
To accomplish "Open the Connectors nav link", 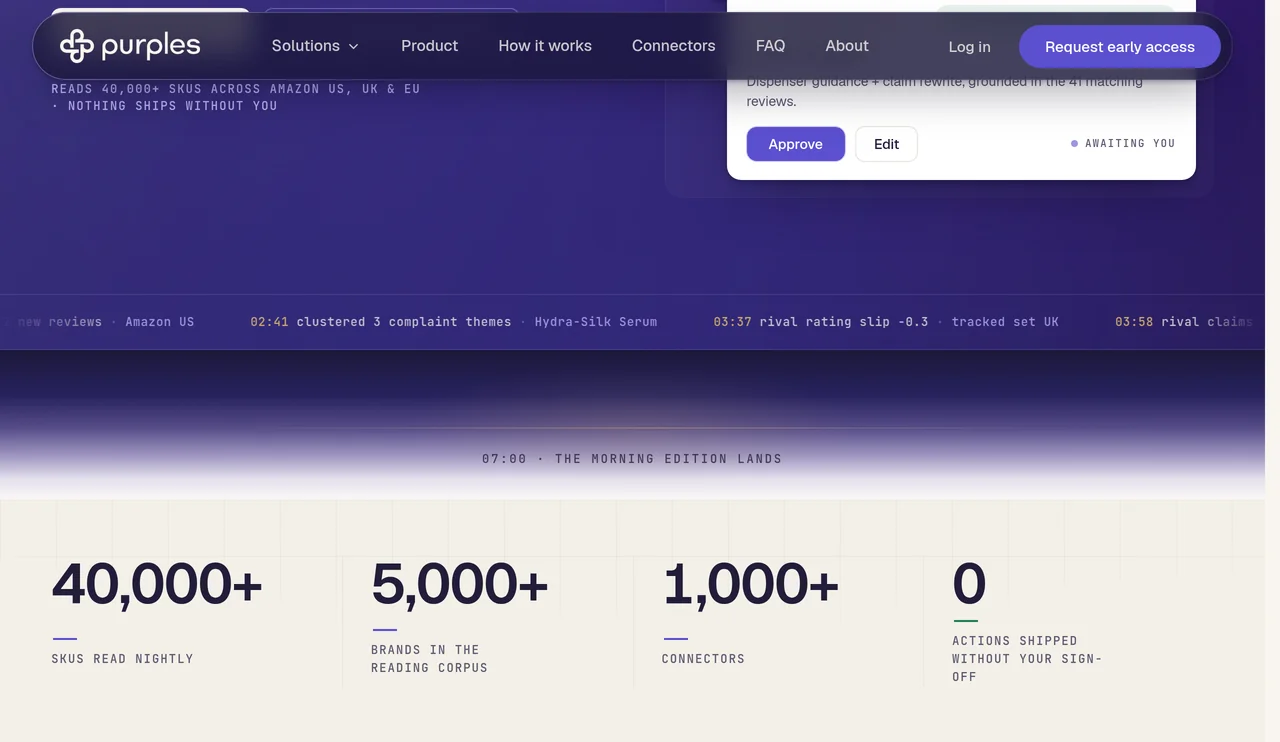I will [x=674, y=46].
